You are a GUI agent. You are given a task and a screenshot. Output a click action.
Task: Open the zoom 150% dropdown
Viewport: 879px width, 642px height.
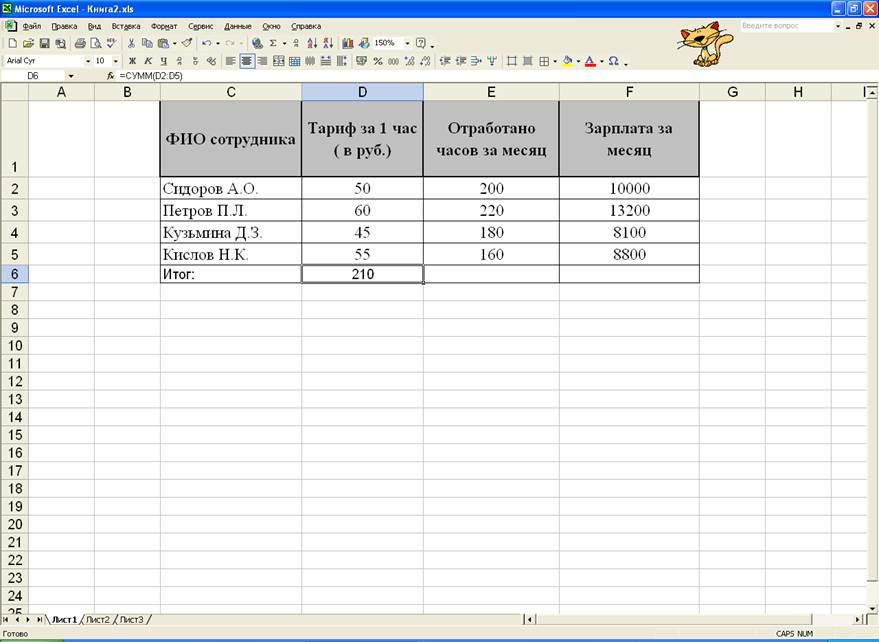pos(407,44)
